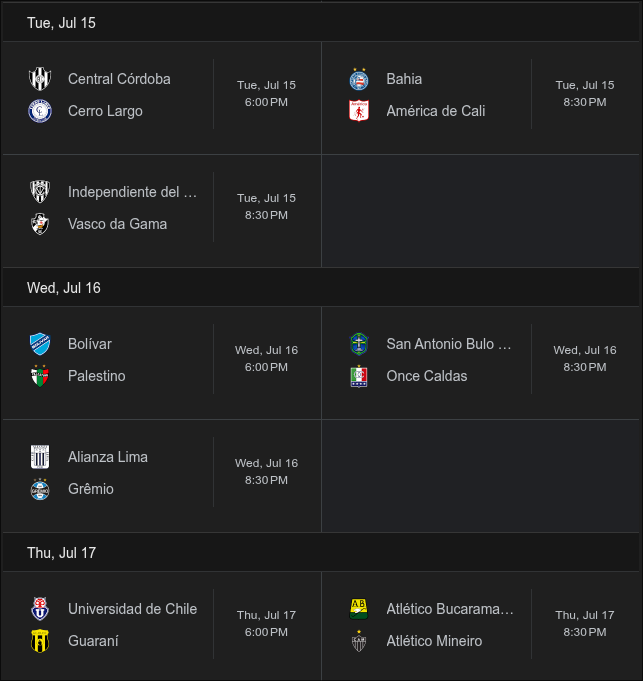This screenshot has width=643, height=681.
Task: Click the Guaraní yellow and black badge
Action: pos(40,641)
